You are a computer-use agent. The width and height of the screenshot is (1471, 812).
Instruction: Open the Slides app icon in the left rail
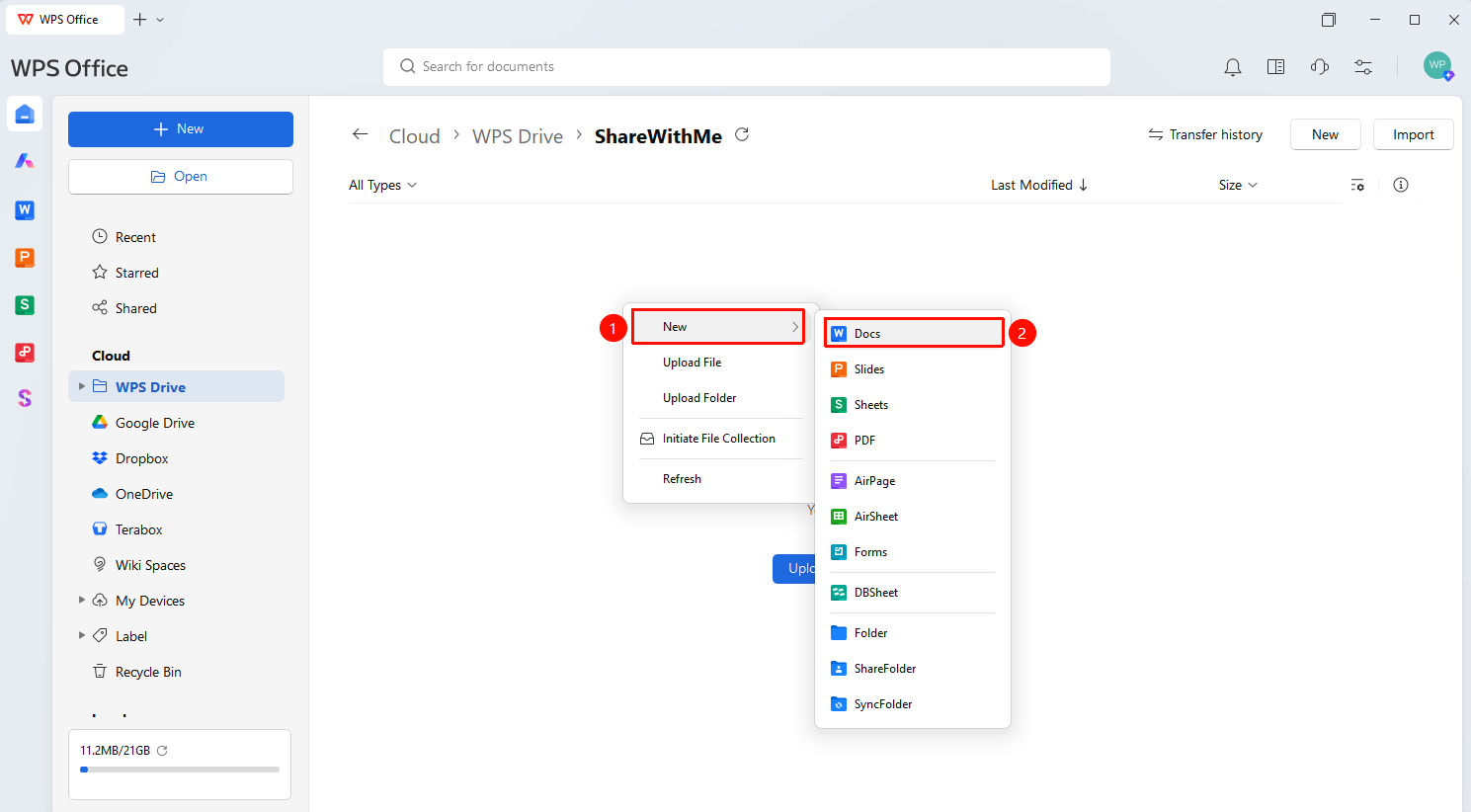[x=25, y=258]
